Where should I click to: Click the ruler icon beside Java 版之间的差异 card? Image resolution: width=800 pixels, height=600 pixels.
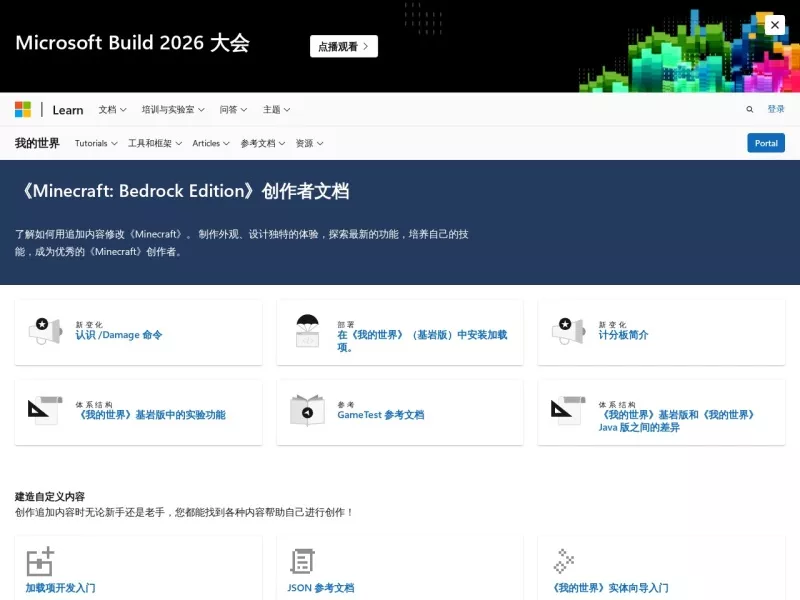(568, 411)
